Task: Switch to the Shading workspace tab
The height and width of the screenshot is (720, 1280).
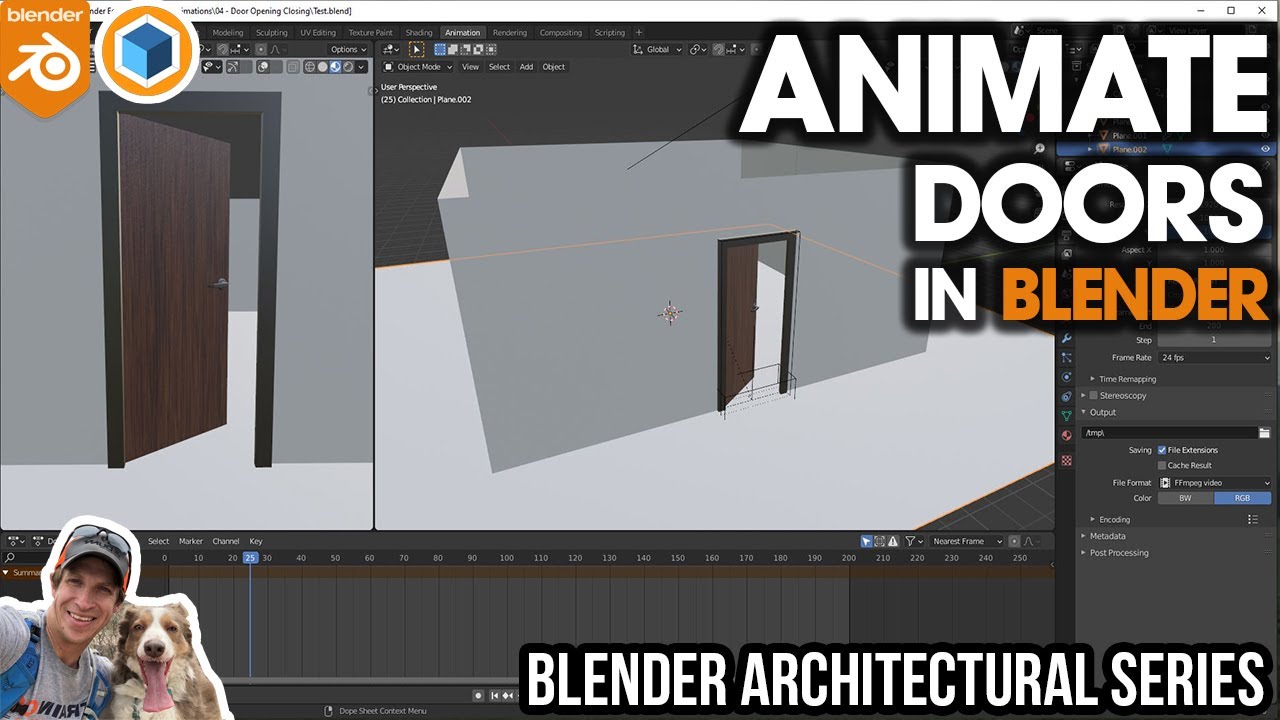Action: click(x=419, y=32)
